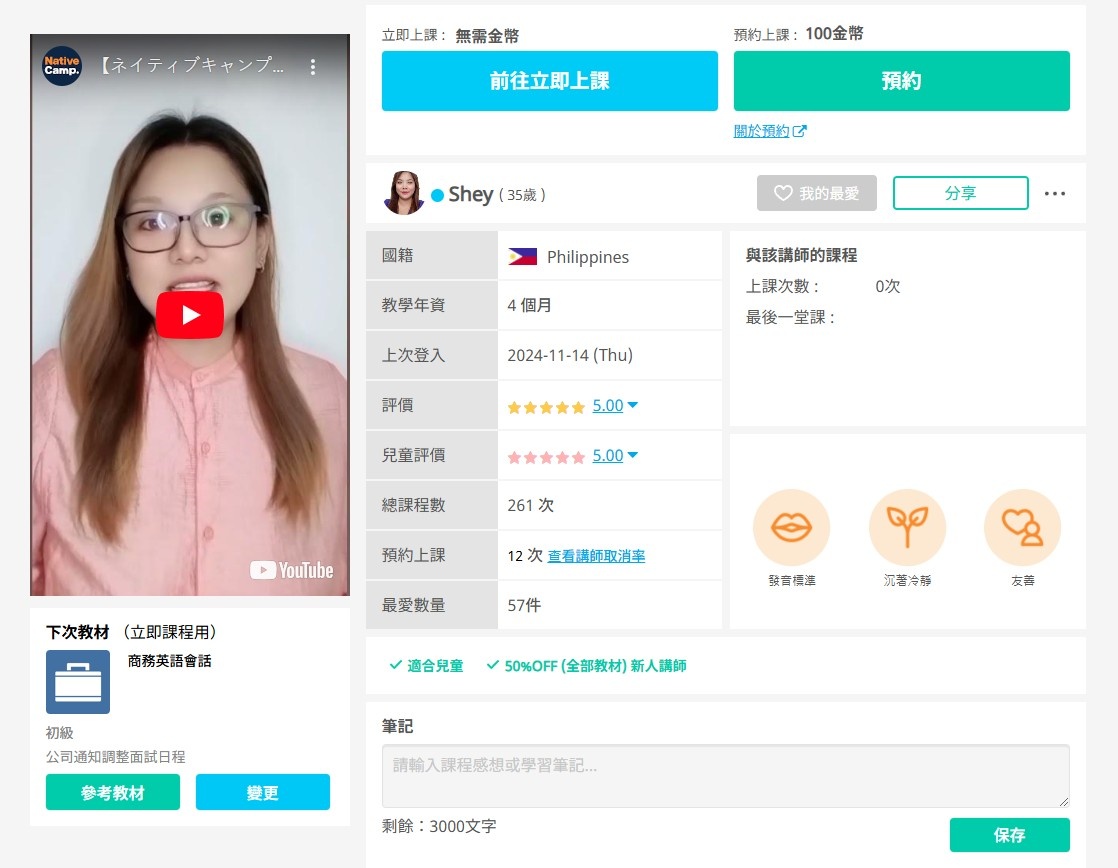This screenshot has height=868, width=1118.
Task: Click the 公司通知調整面試日程 lesson text
Action: pyautogui.click(x=116, y=757)
